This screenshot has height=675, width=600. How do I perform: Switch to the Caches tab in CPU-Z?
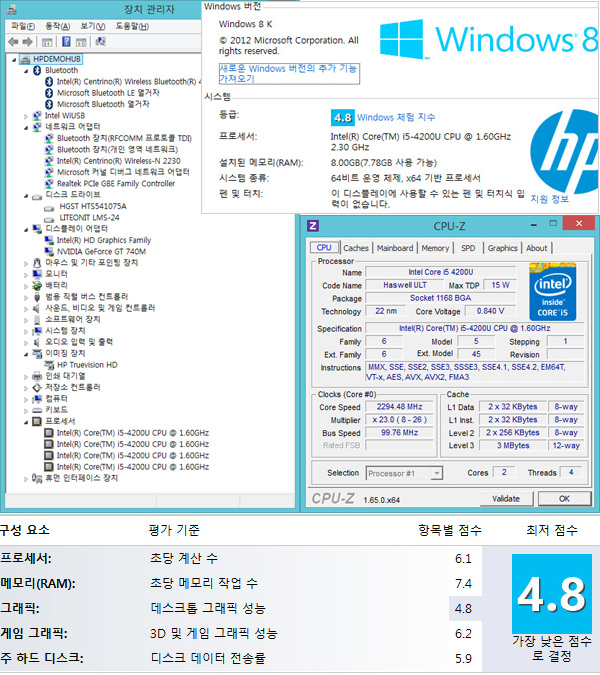tap(356, 248)
